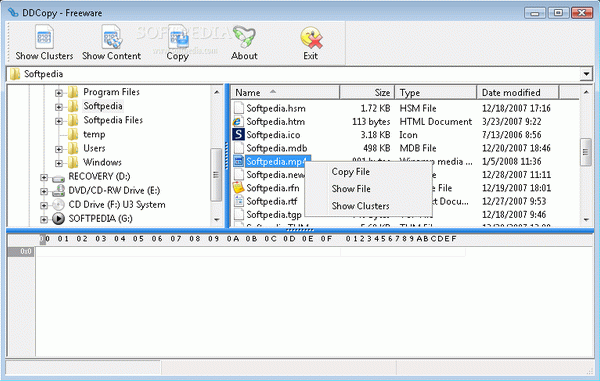
Task: Select the Softpedia.tgp file name
Action: 274,215
